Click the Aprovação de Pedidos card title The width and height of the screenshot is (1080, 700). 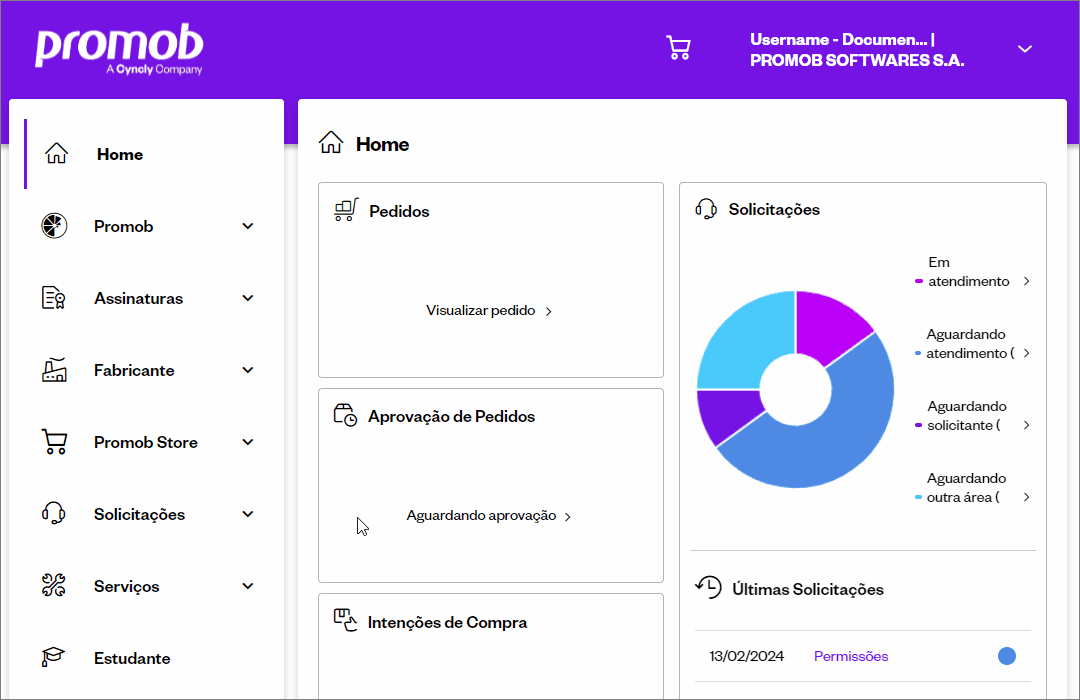click(451, 417)
